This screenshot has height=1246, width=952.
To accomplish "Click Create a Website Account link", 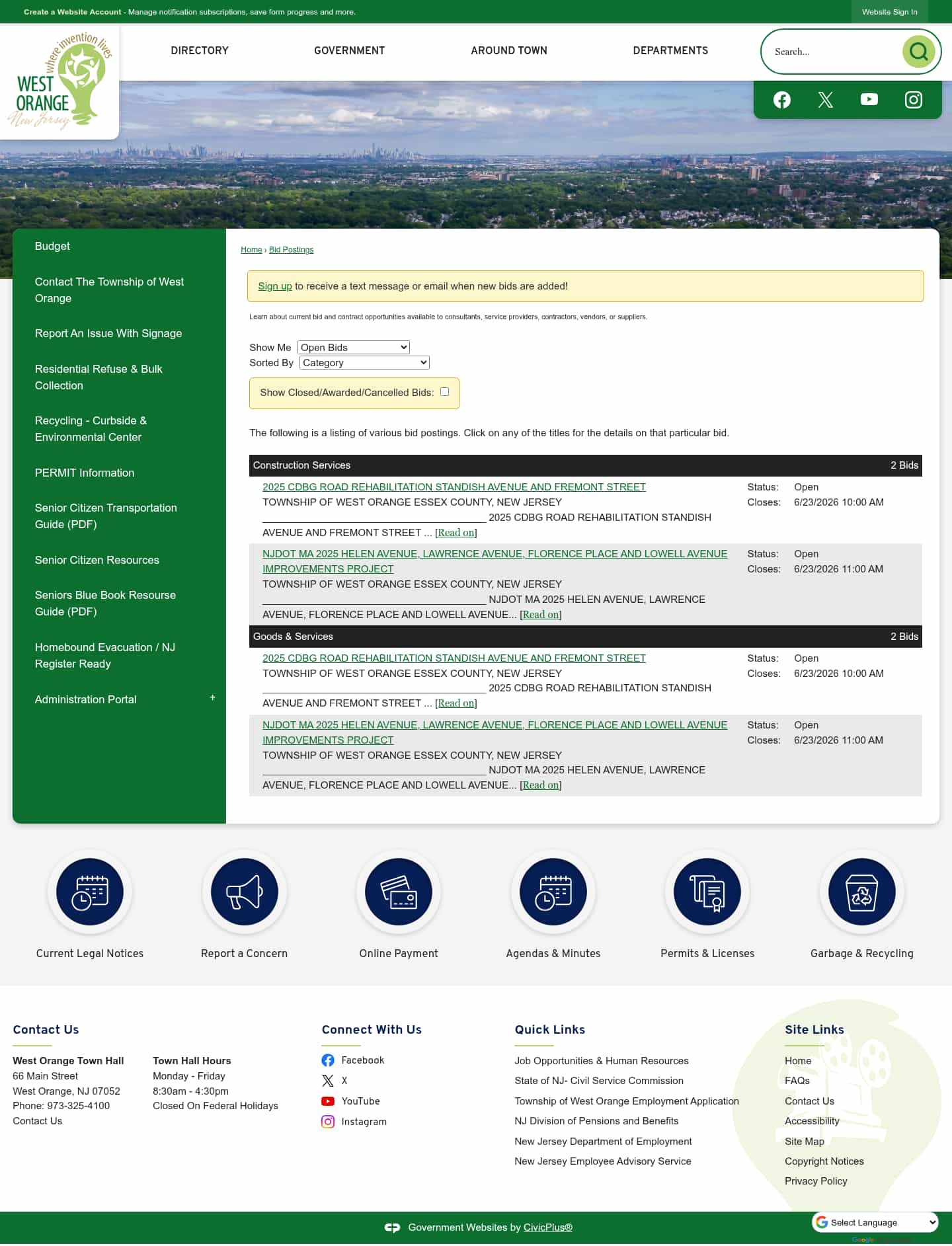I will pos(73,12).
